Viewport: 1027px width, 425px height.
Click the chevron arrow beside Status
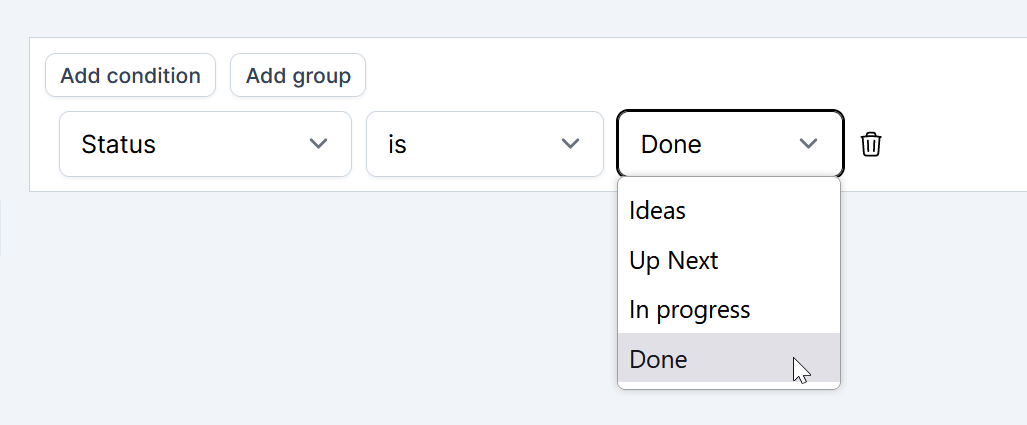[x=318, y=144]
